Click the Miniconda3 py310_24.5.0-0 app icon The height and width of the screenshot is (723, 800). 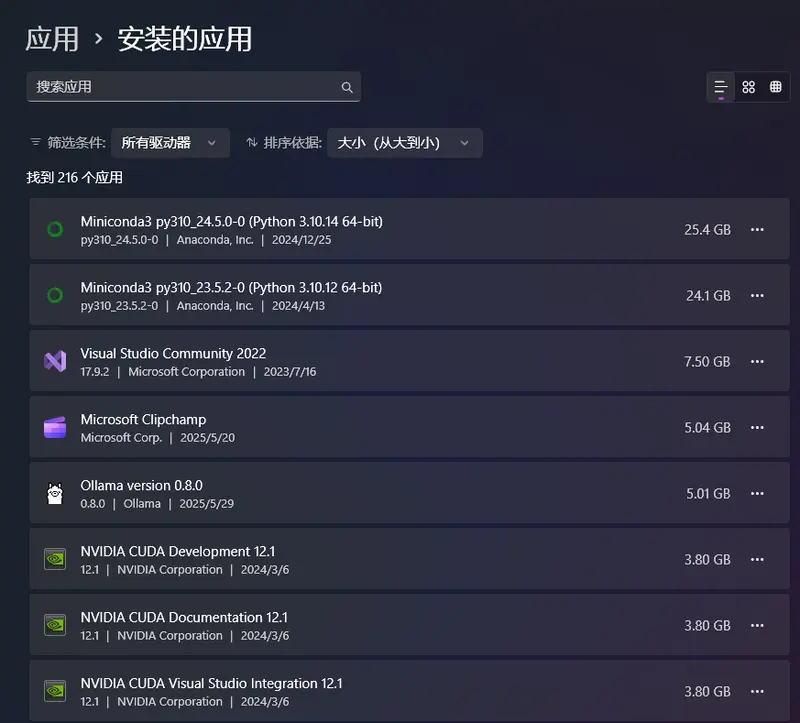[x=55, y=230]
